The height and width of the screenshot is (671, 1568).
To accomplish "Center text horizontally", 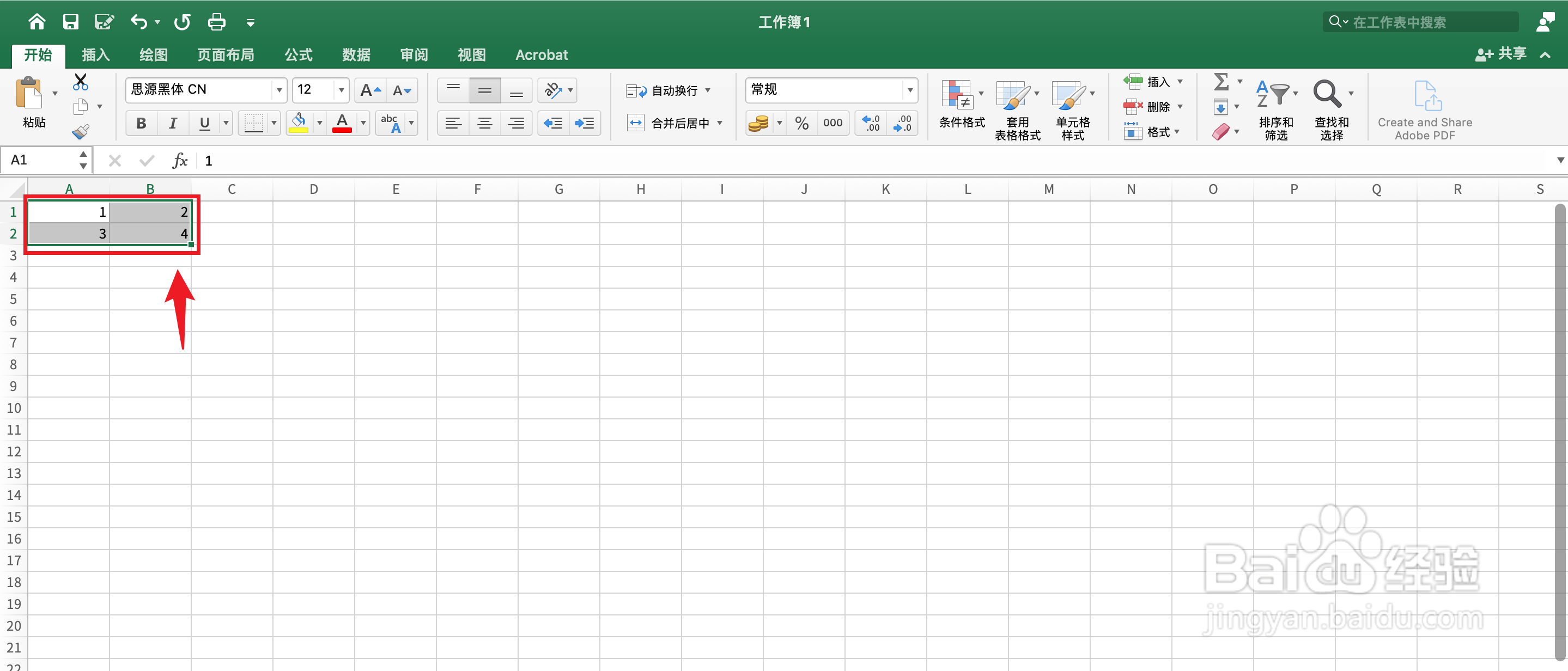I will (485, 124).
